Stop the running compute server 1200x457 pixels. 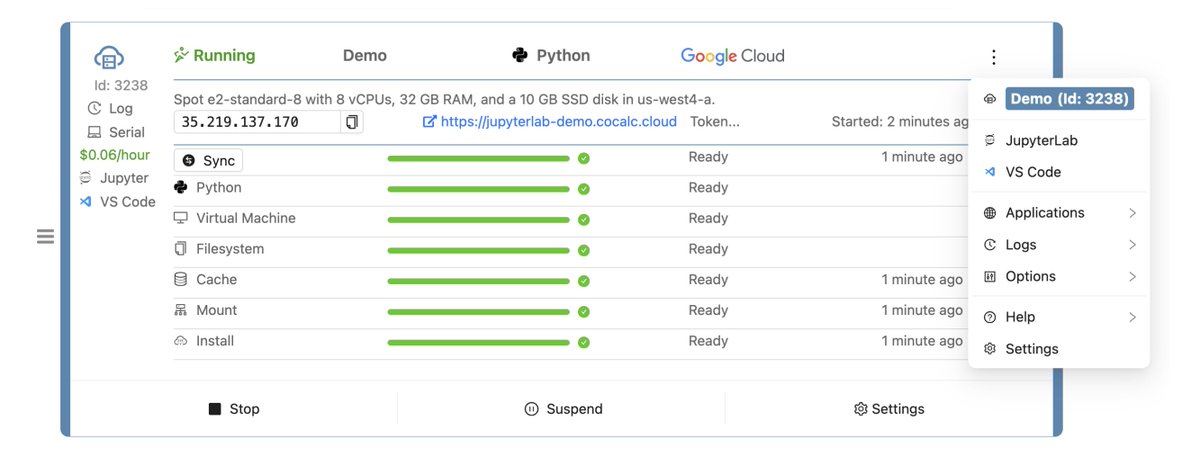234,409
